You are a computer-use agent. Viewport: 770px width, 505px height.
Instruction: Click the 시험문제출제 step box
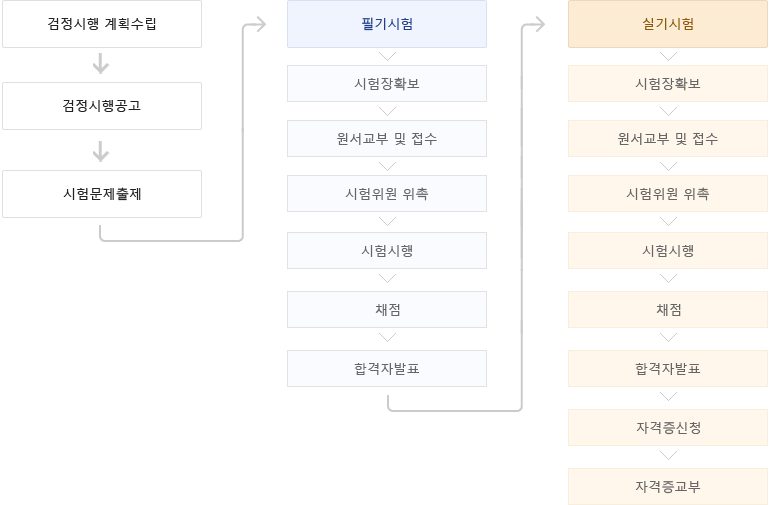coord(102,194)
